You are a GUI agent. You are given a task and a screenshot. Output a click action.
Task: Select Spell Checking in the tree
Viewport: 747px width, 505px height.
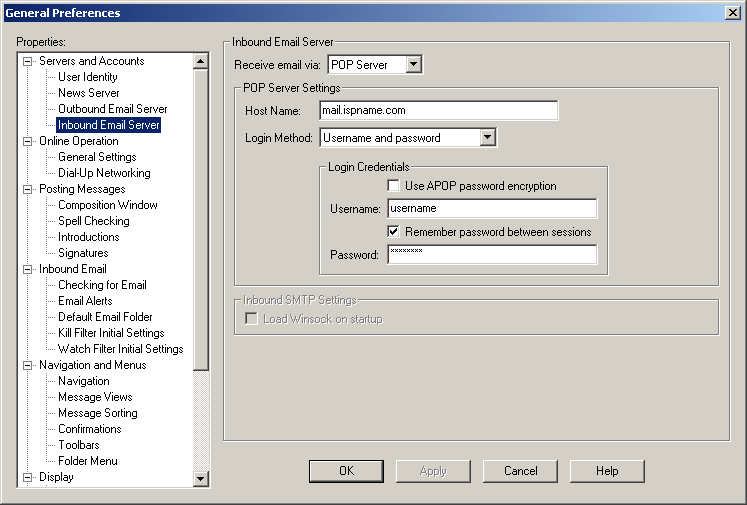click(x=93, y=221)
